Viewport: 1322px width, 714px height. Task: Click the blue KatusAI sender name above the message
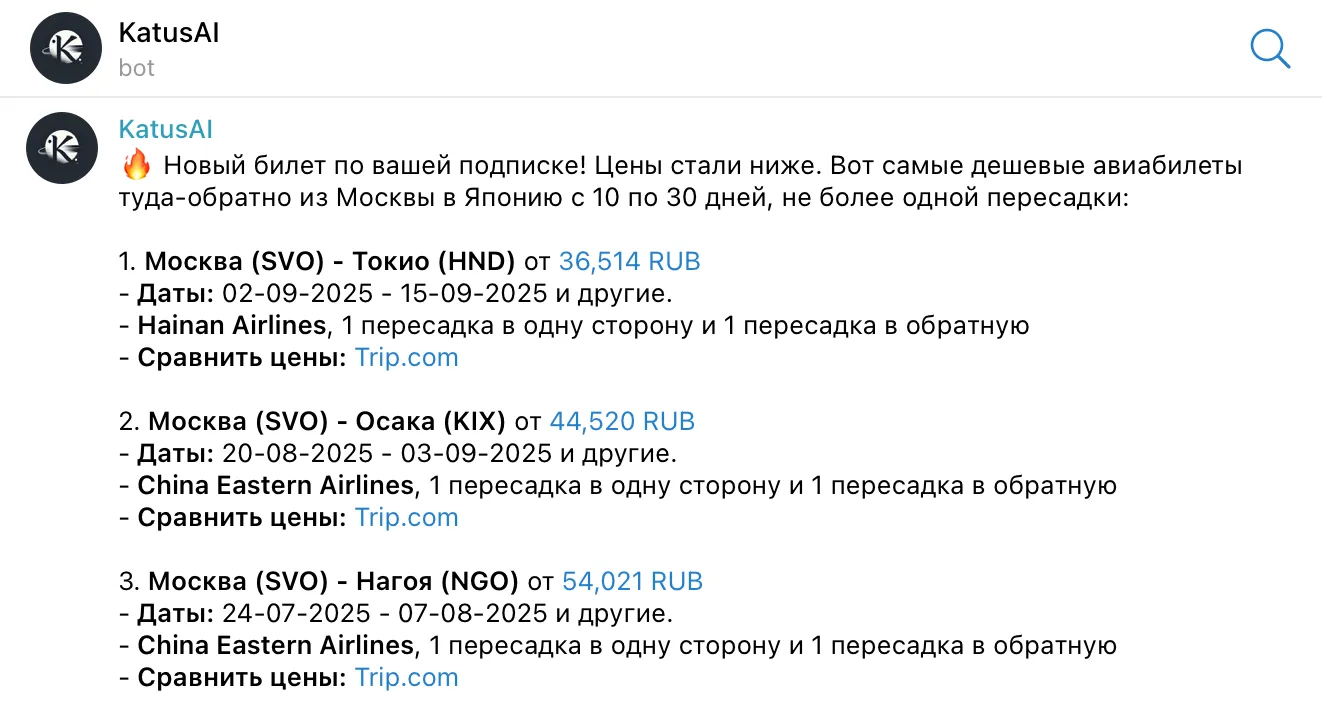tap(165, 130)
